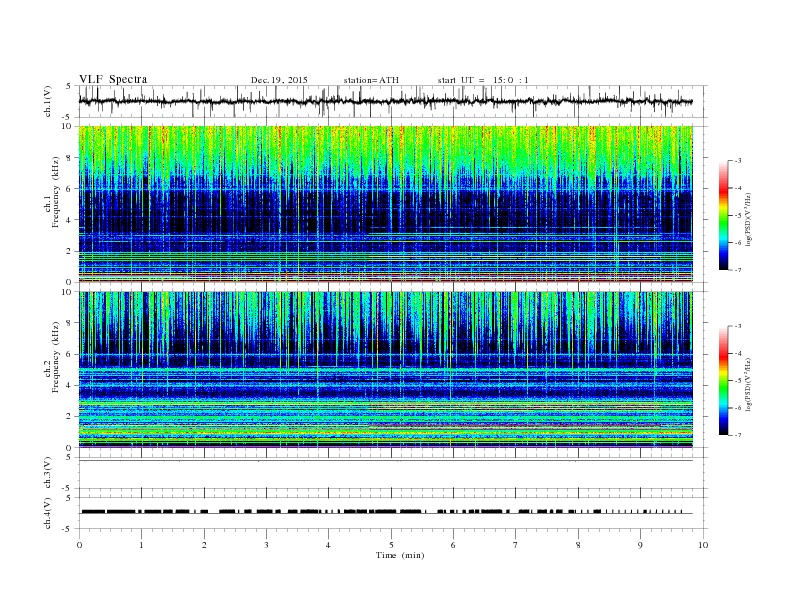Click the "-4" tick on ch.2 colorbar
The height and width of the screenshot is (612, 792).
pyautogui.click(x=737, y=353)
